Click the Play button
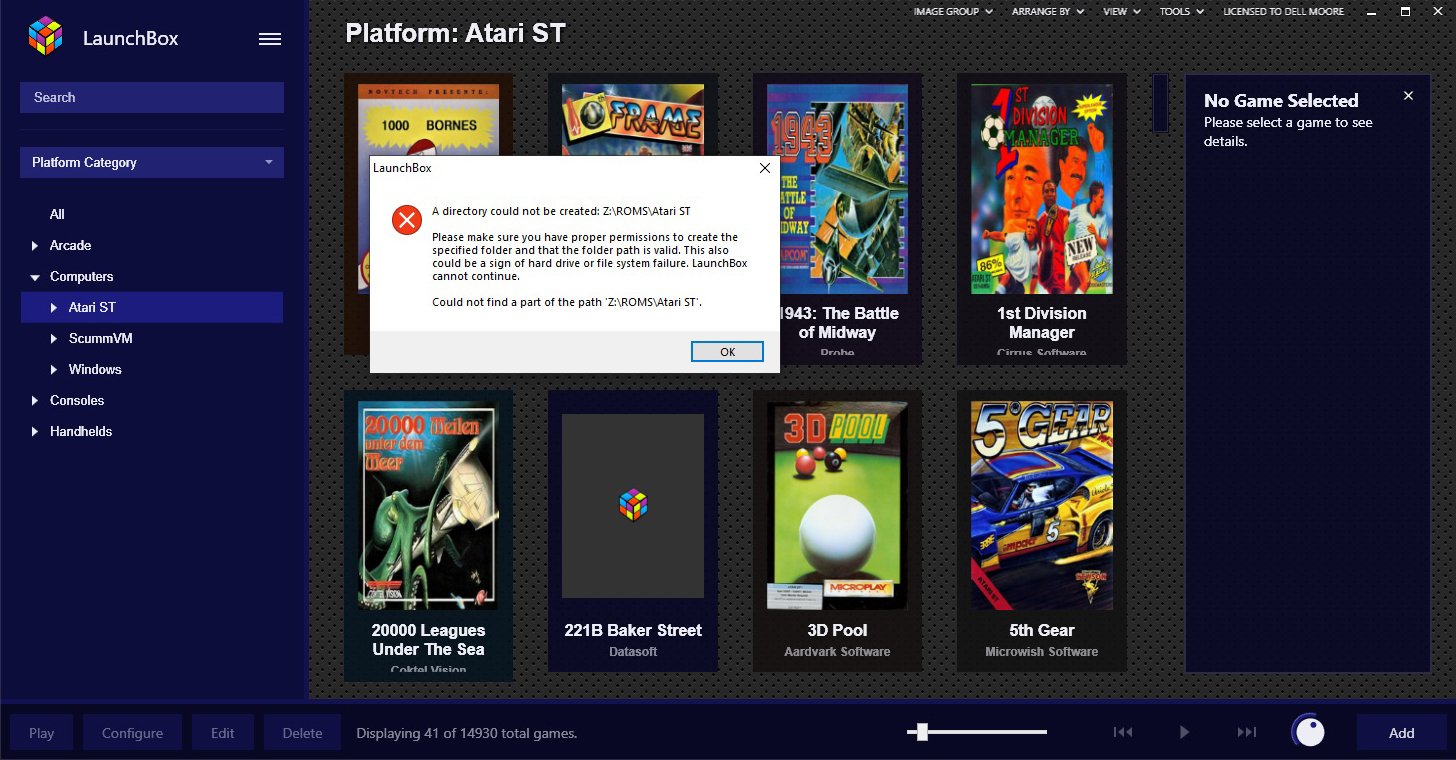The width and height of the screenshot is (1456, 760). click(x=42, y=733)
